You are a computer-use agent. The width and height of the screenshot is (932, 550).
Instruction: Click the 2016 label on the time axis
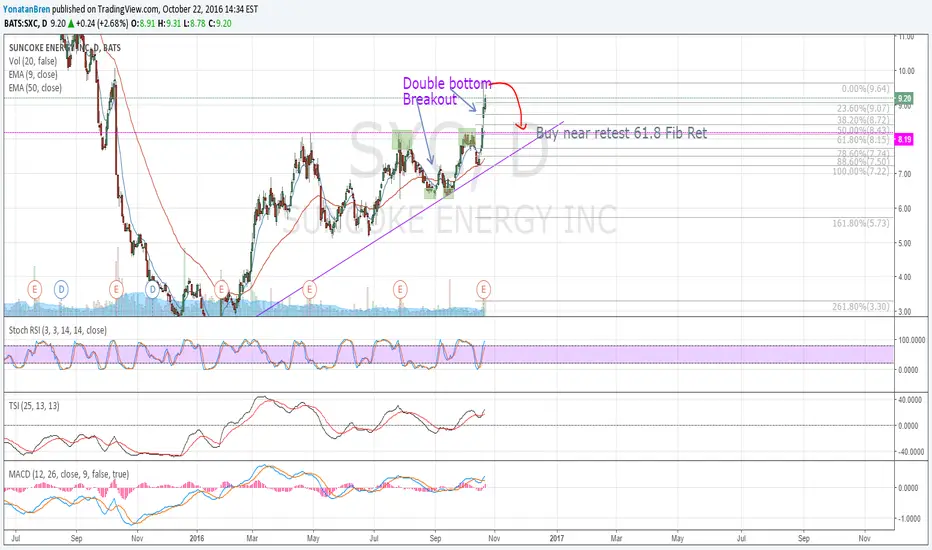click(x=197, y=539)
